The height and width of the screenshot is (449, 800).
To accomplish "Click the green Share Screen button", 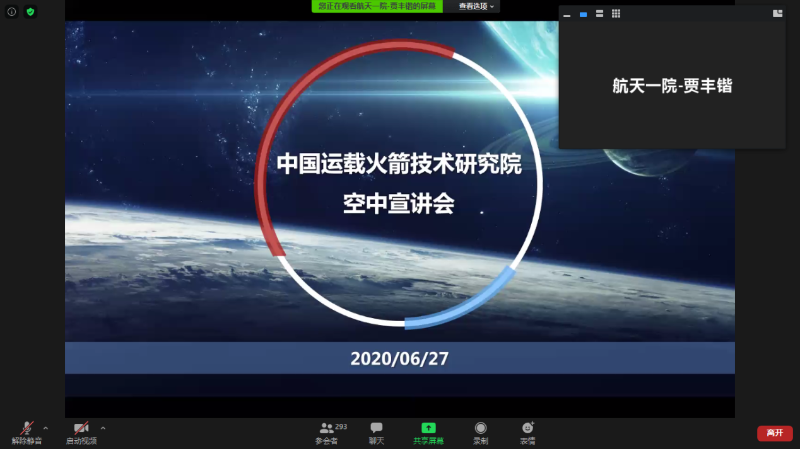I will click(429, 433).
